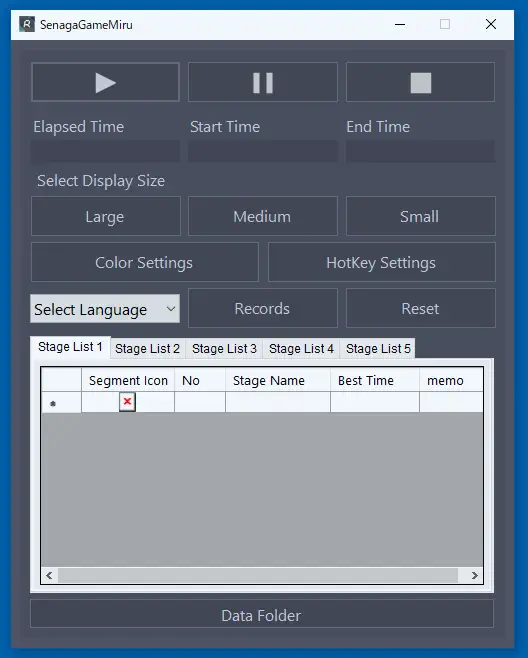Screen dimensions: 528x658
Task: Click the red X segment icon cell
Action: pos(127,402)
